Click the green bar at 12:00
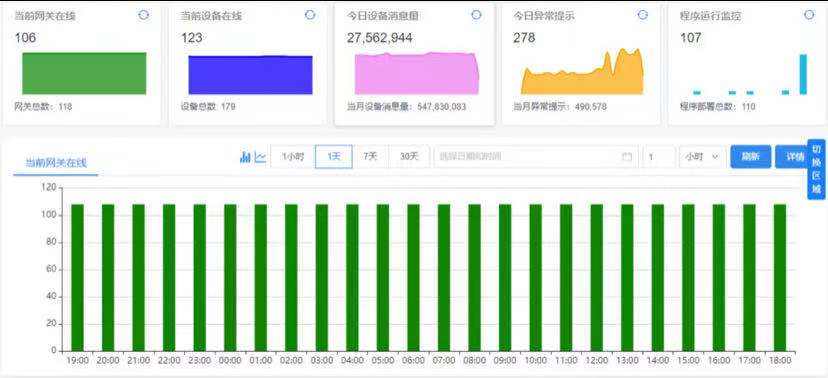The width and height of the screenshot is (828, 378). pos(597,278)
